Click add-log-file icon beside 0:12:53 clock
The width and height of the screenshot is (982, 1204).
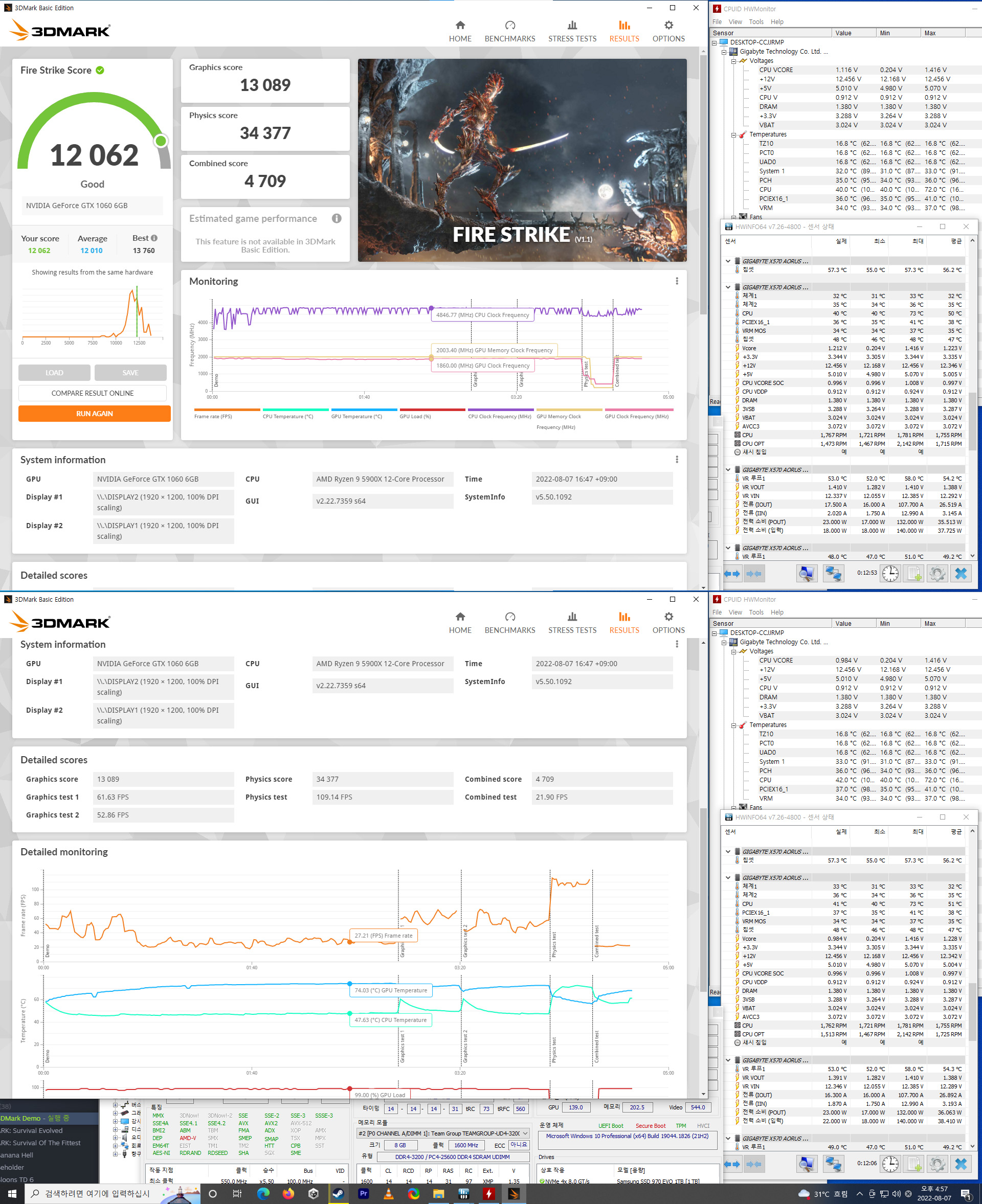click(x=913, y=574)
